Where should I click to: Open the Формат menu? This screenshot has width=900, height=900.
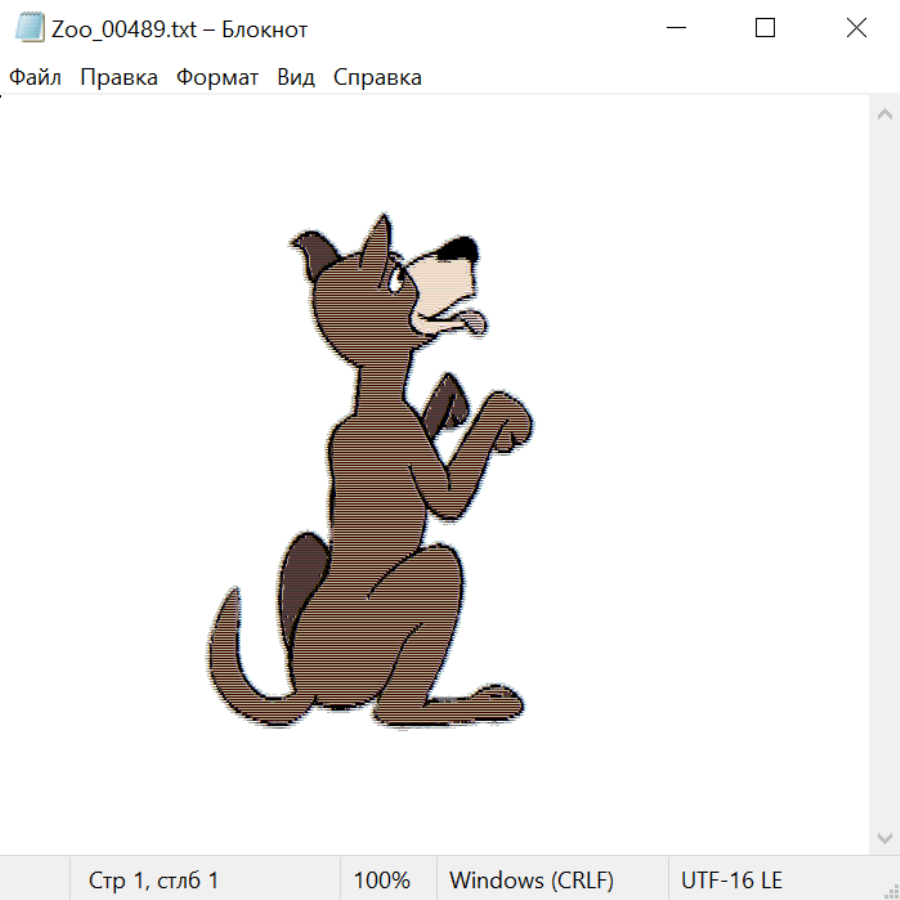pyautogui.click(x=217, y=77)
